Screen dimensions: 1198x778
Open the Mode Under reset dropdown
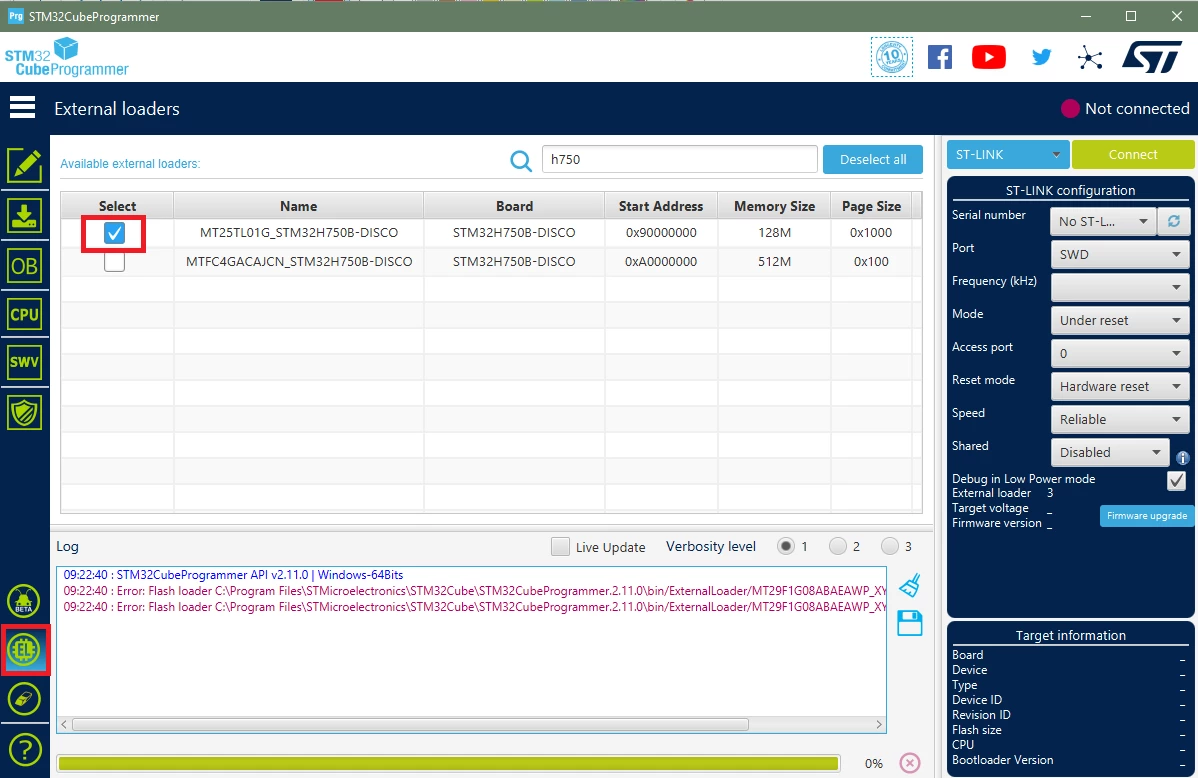[x=1120, y=320]
